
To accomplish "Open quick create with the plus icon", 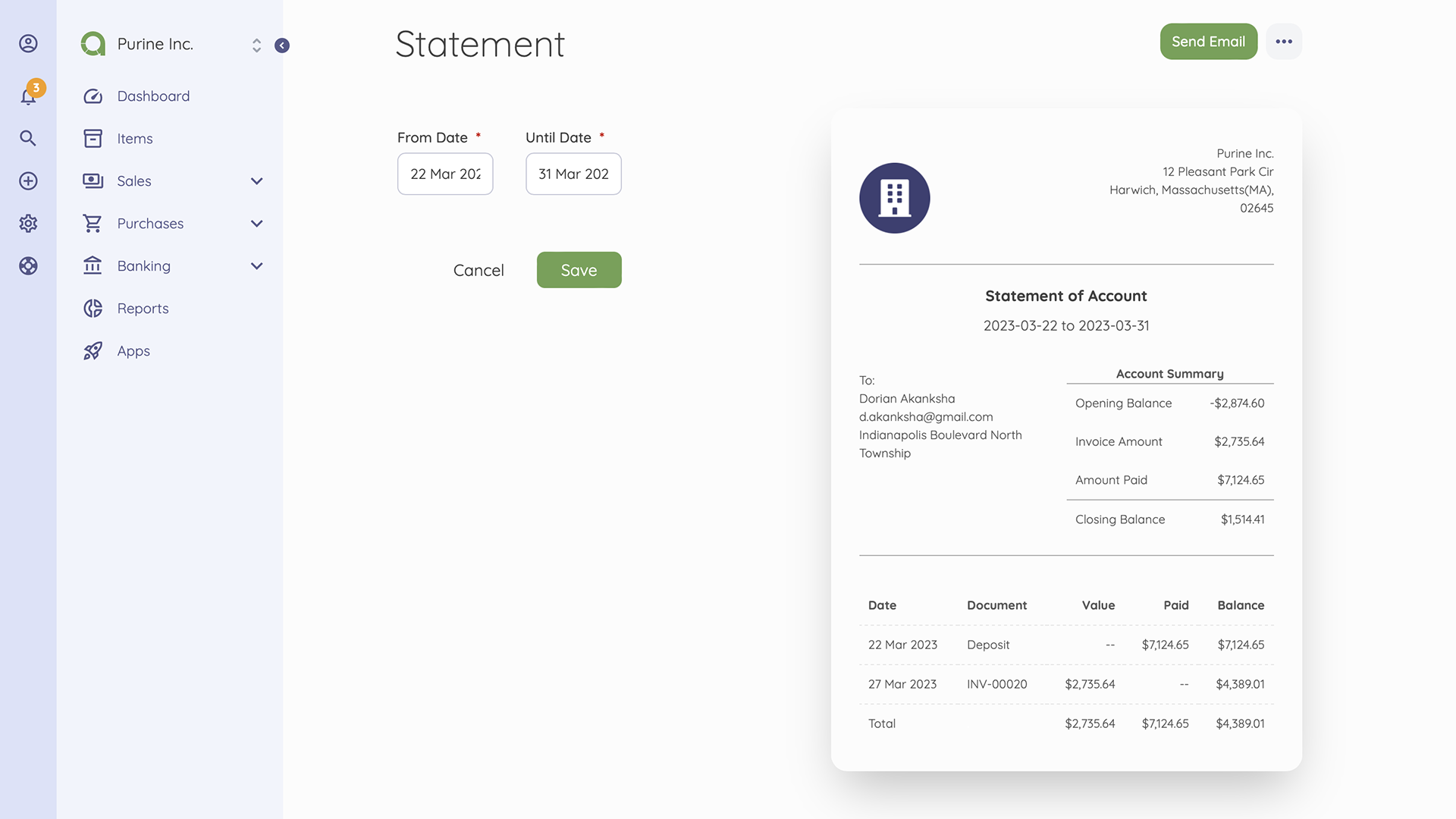I will (28, 180).
